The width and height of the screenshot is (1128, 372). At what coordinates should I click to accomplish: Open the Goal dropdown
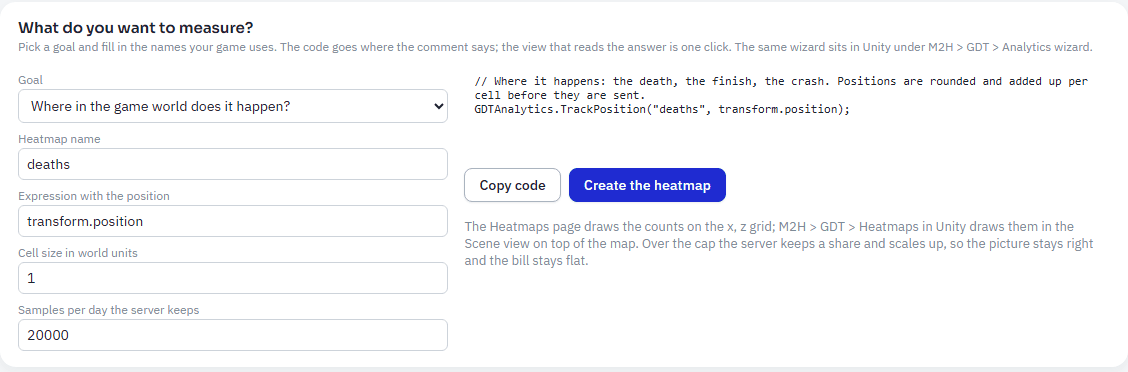(x=232, y=106)
